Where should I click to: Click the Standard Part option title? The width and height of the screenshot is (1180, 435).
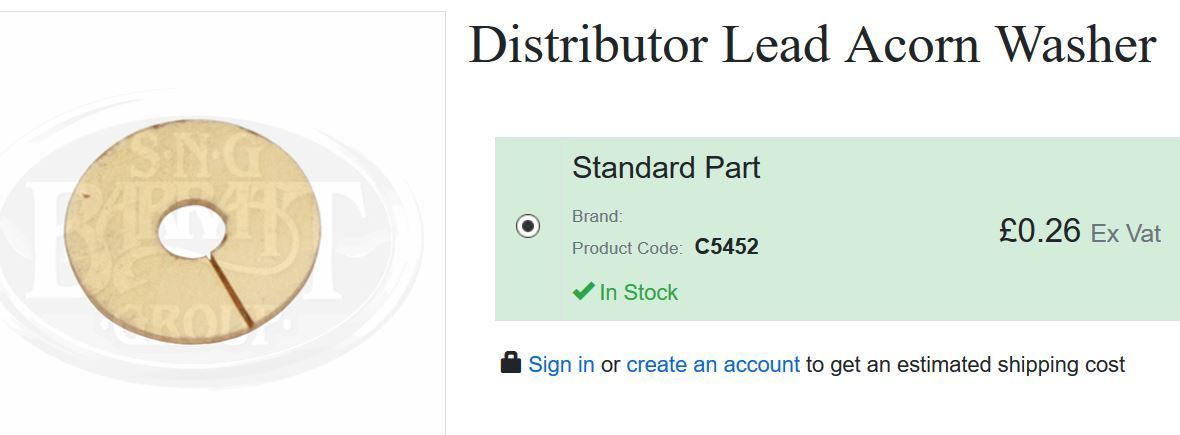(x=666, y=168)
